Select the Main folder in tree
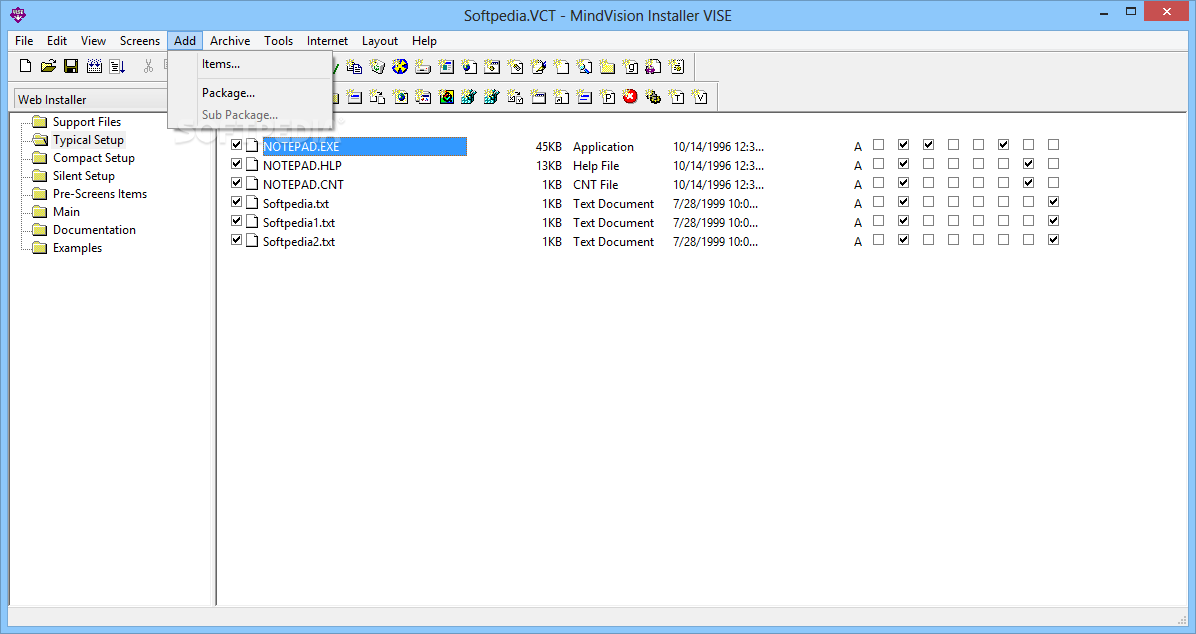This screenshot has height=634, width=1196. pos(66,212)
